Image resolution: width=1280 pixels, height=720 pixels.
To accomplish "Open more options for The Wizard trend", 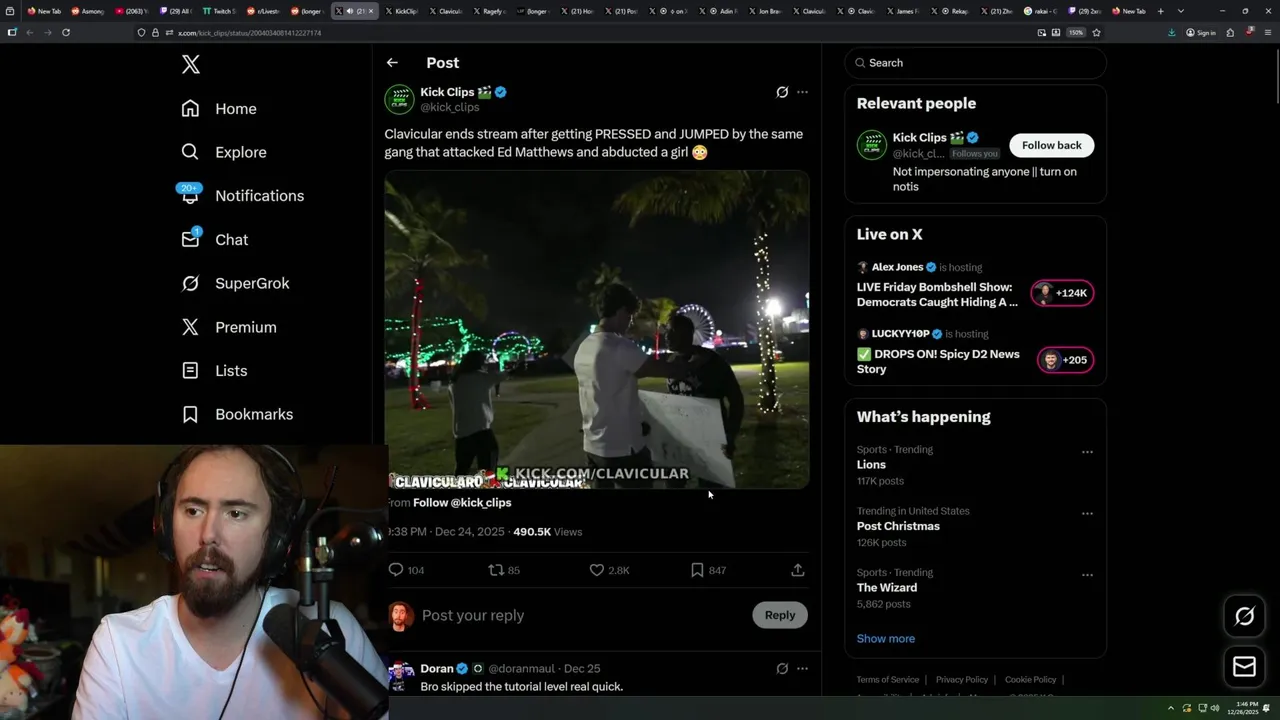I will 1087,575.
